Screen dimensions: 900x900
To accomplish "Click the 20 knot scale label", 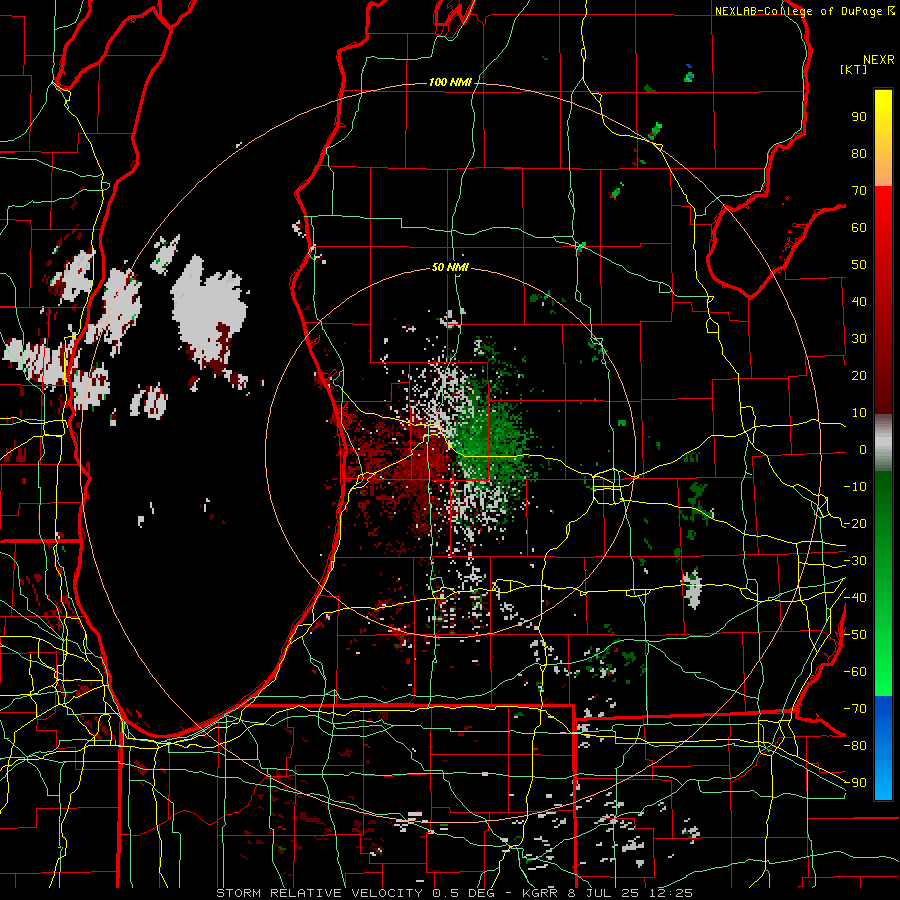I will [x=859, y=376].
